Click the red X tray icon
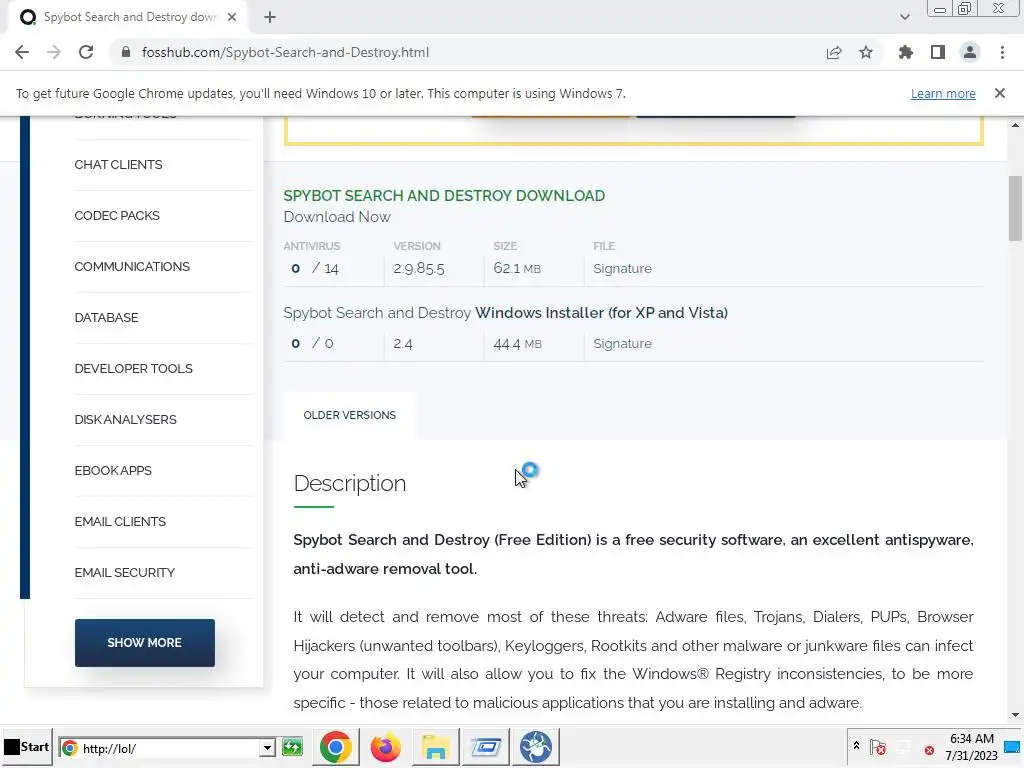 tap(929, 750)
